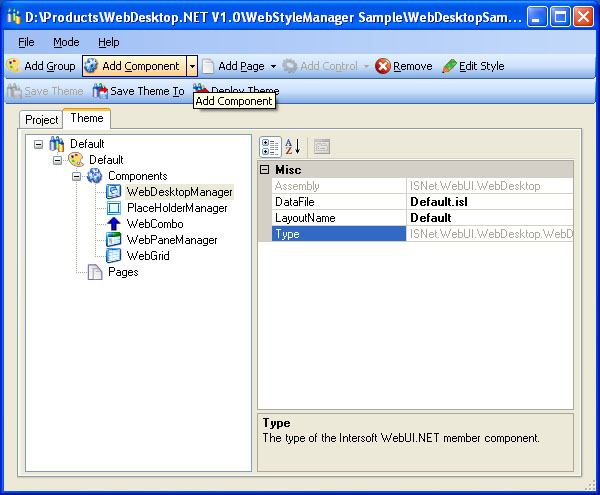Collapse the root Default tree node
The image size is (600, 495).
click(38, 144)
